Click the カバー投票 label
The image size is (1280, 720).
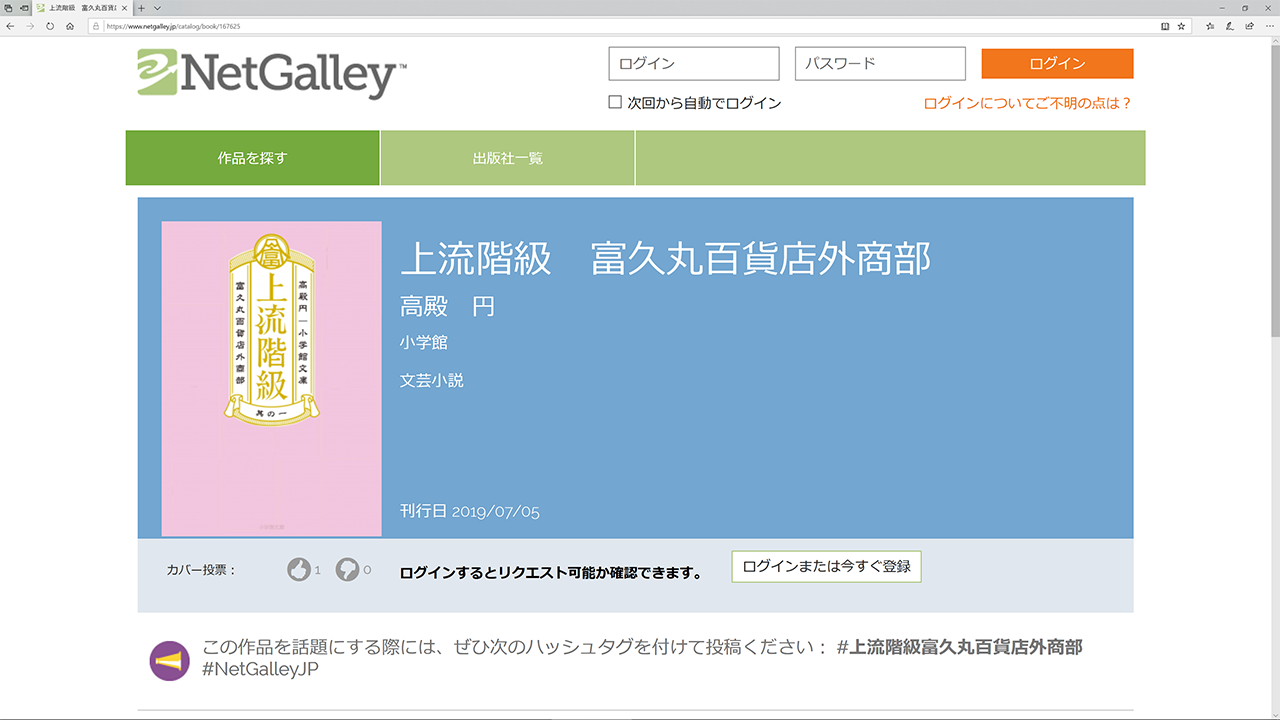tap(201, 570)
